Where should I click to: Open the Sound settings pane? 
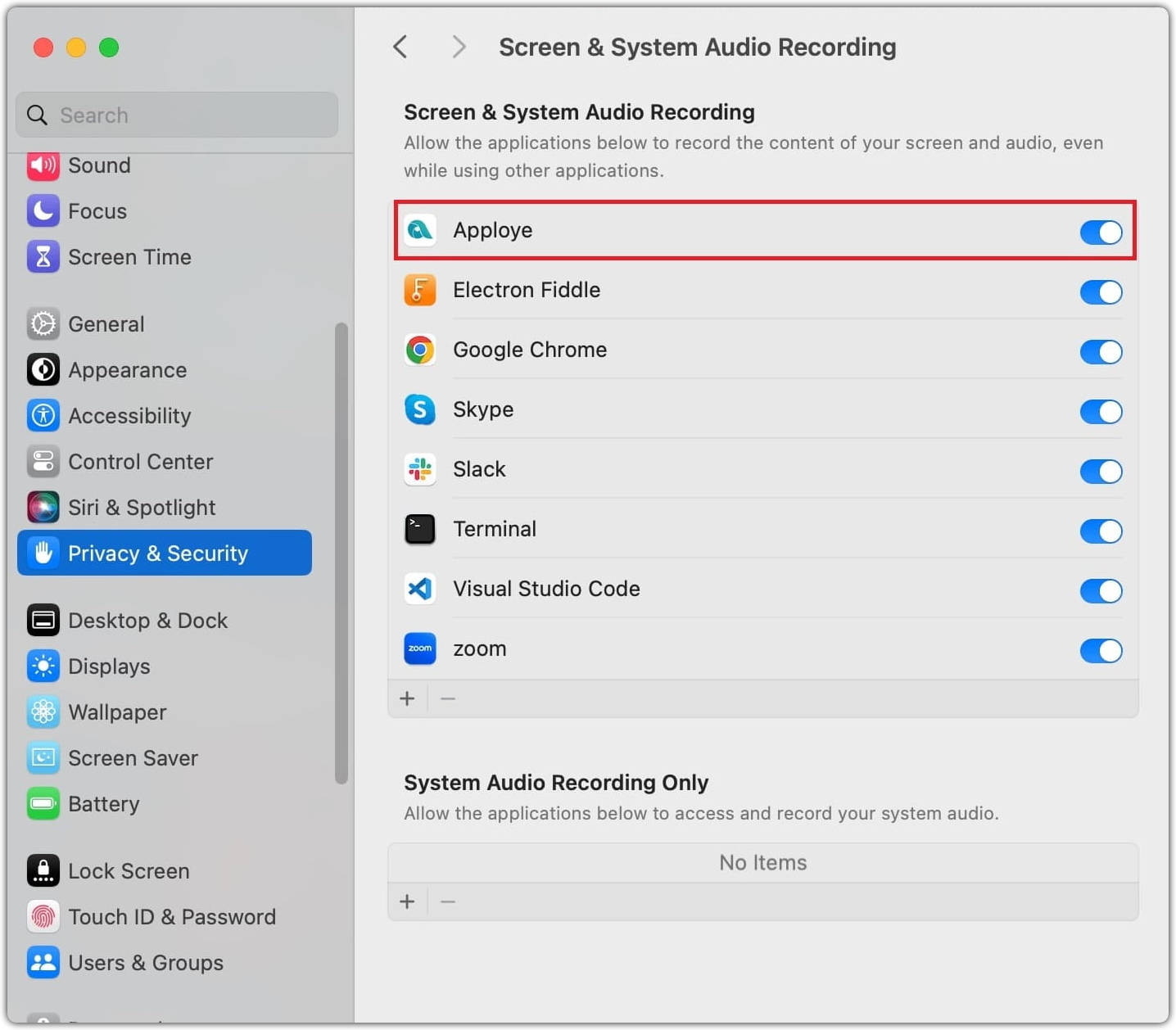pos(99,166)
